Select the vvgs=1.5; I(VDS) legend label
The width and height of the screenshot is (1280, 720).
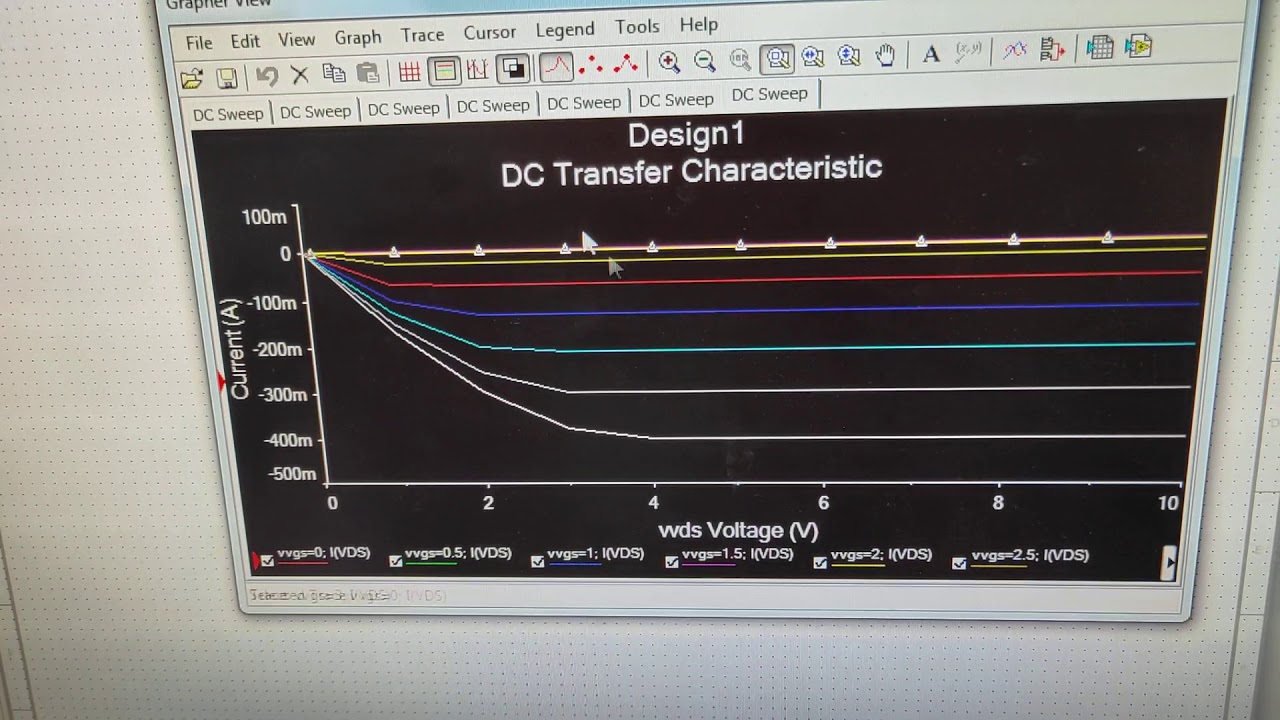point(737,554)
